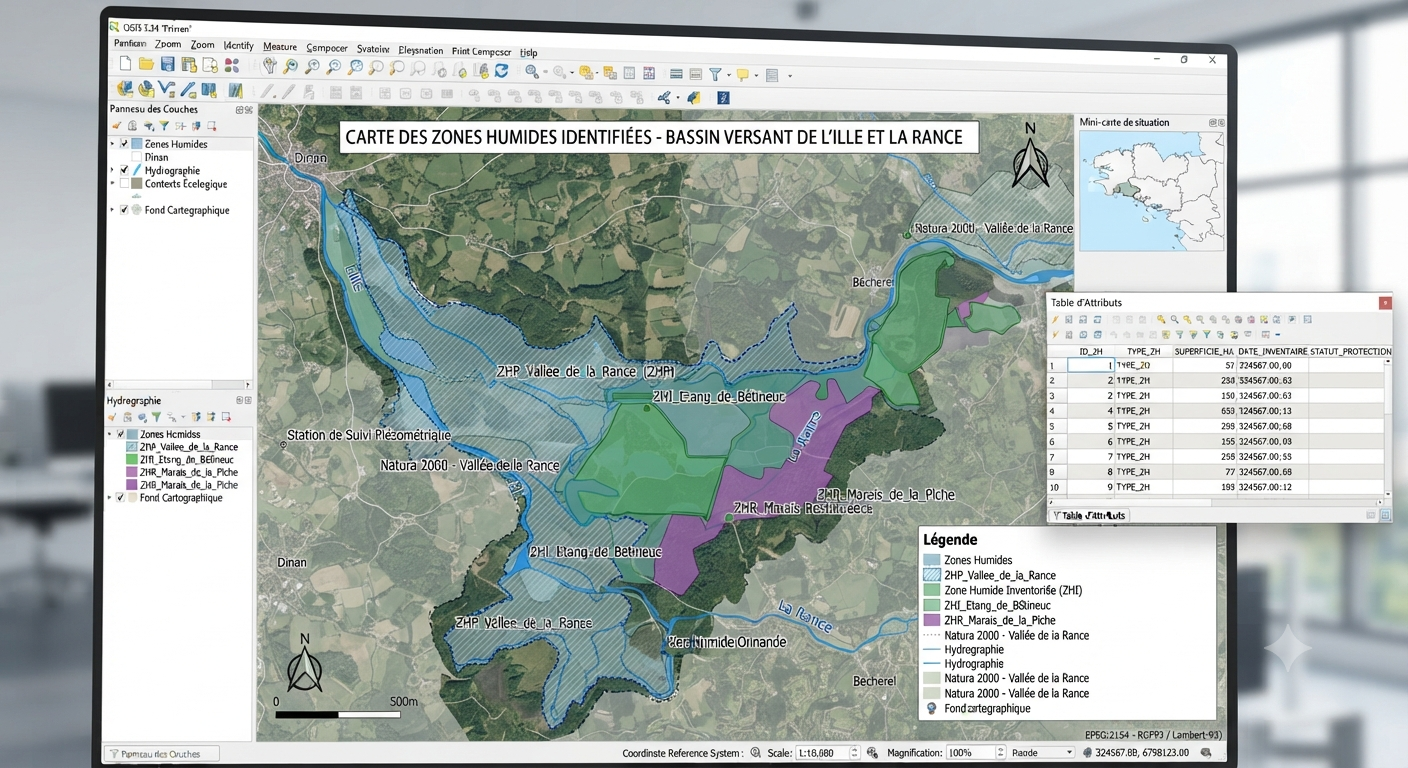This screenshot has height=768, width=1408.
Task: Open the Print Cempcscr menu
Action: click(481, 51)
